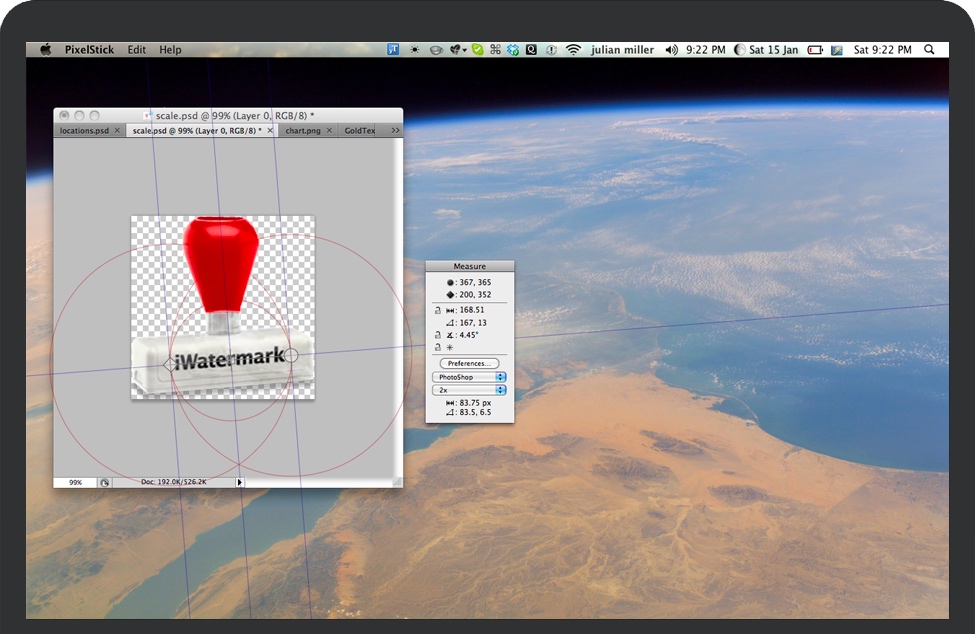
Task: Open Spotlight search magnifier icon
Action: point(929,50)
